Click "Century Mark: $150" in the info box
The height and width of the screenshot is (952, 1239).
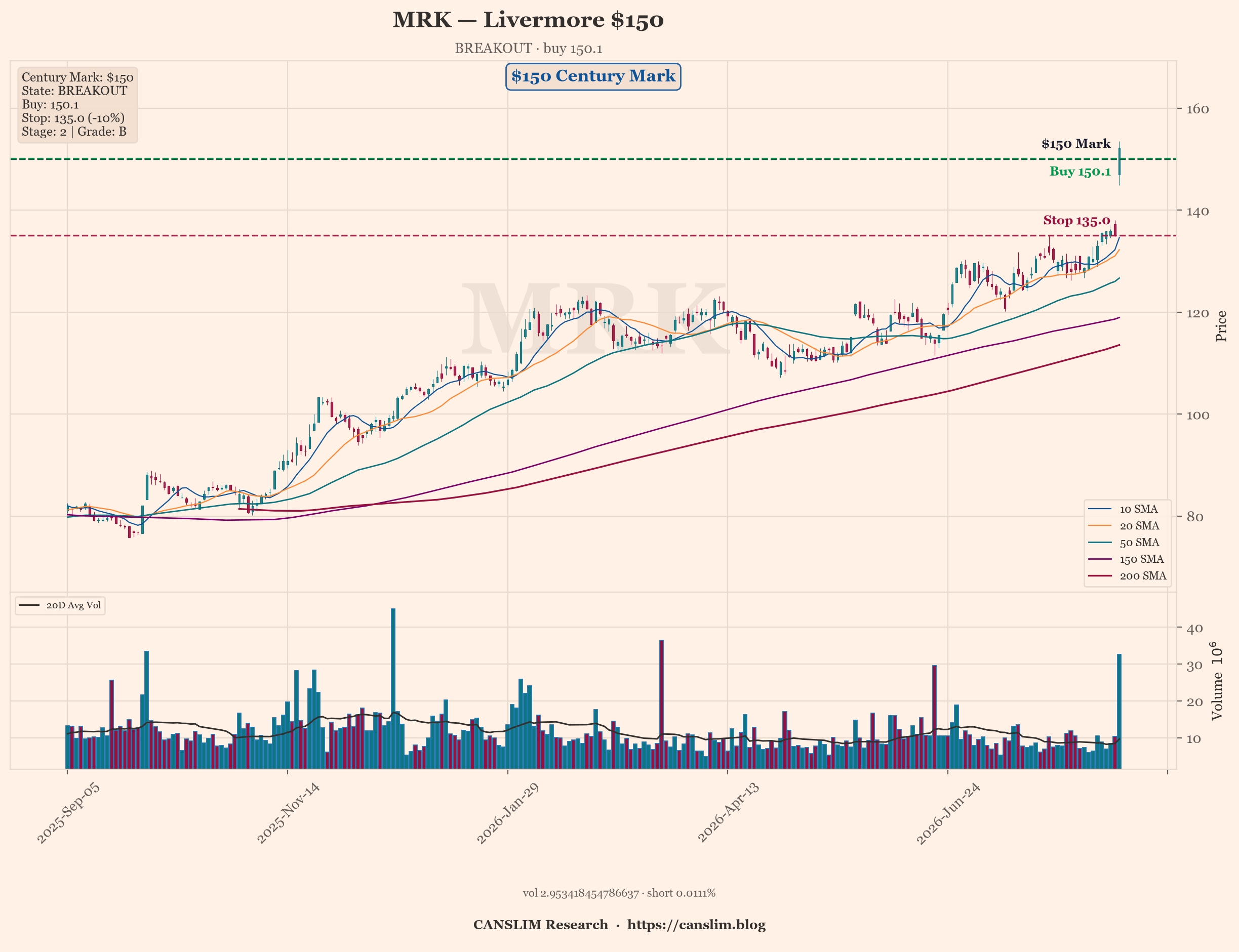pos(77,77)
